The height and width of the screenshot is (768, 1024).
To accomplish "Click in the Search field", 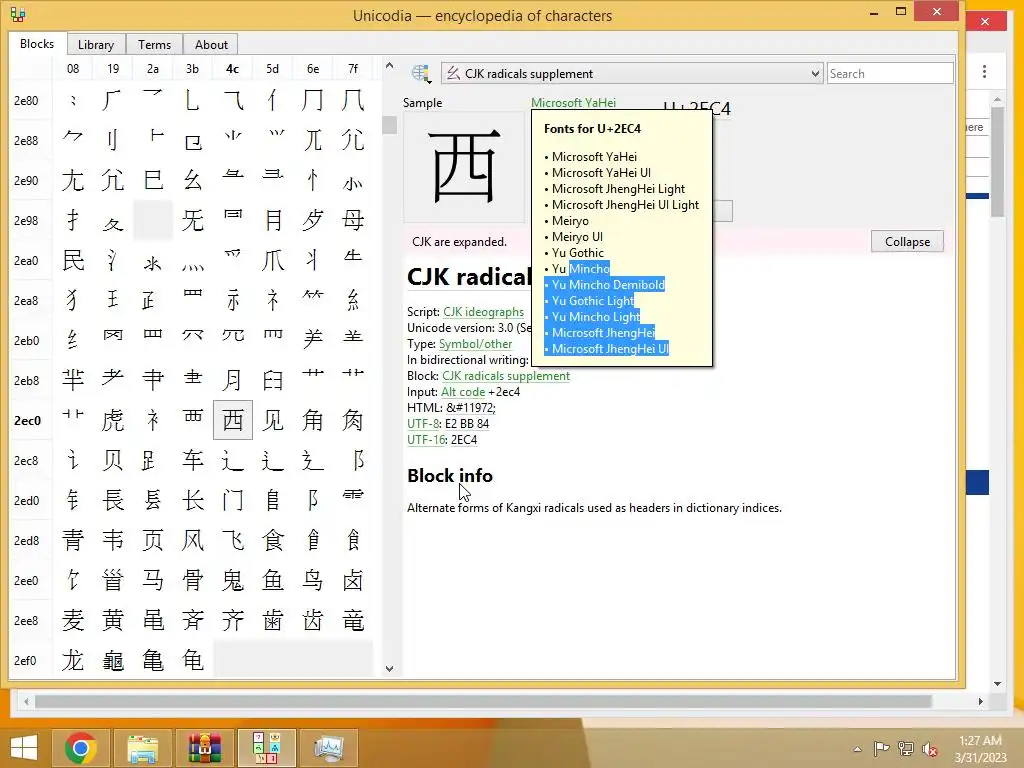I will [x=890, y=74].
